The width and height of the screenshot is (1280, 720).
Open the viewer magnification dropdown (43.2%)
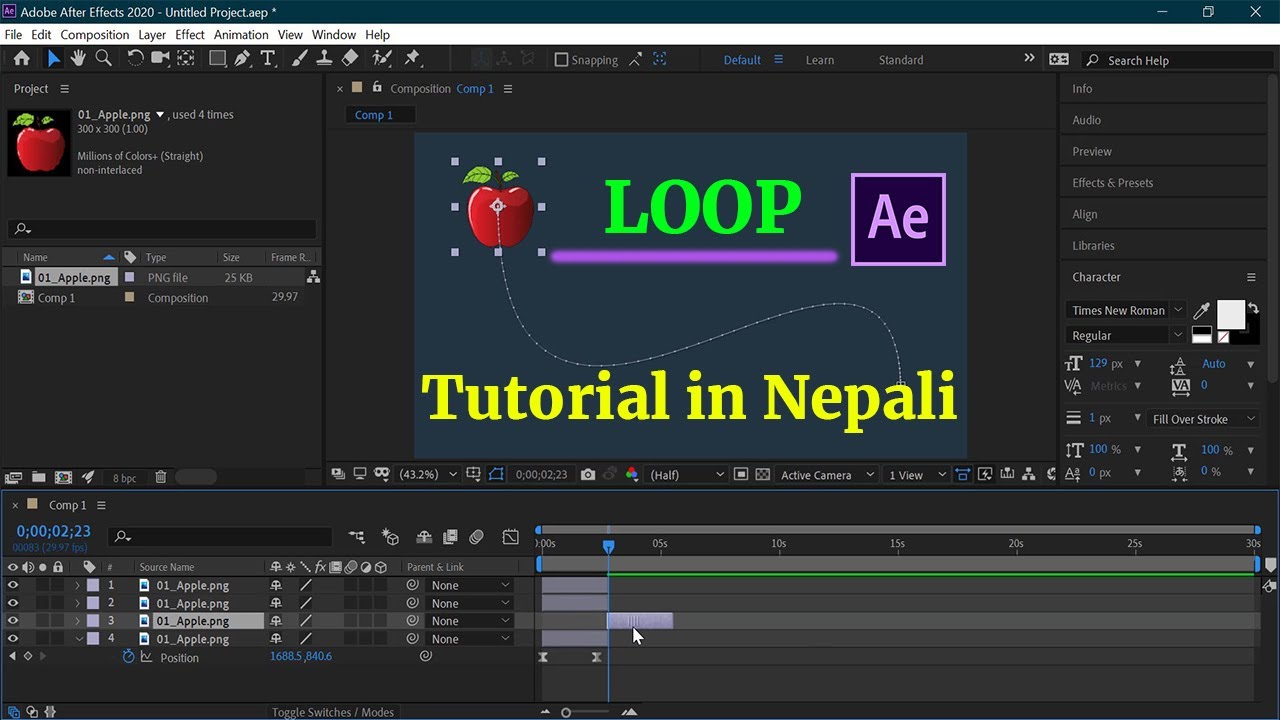point(428,475)
